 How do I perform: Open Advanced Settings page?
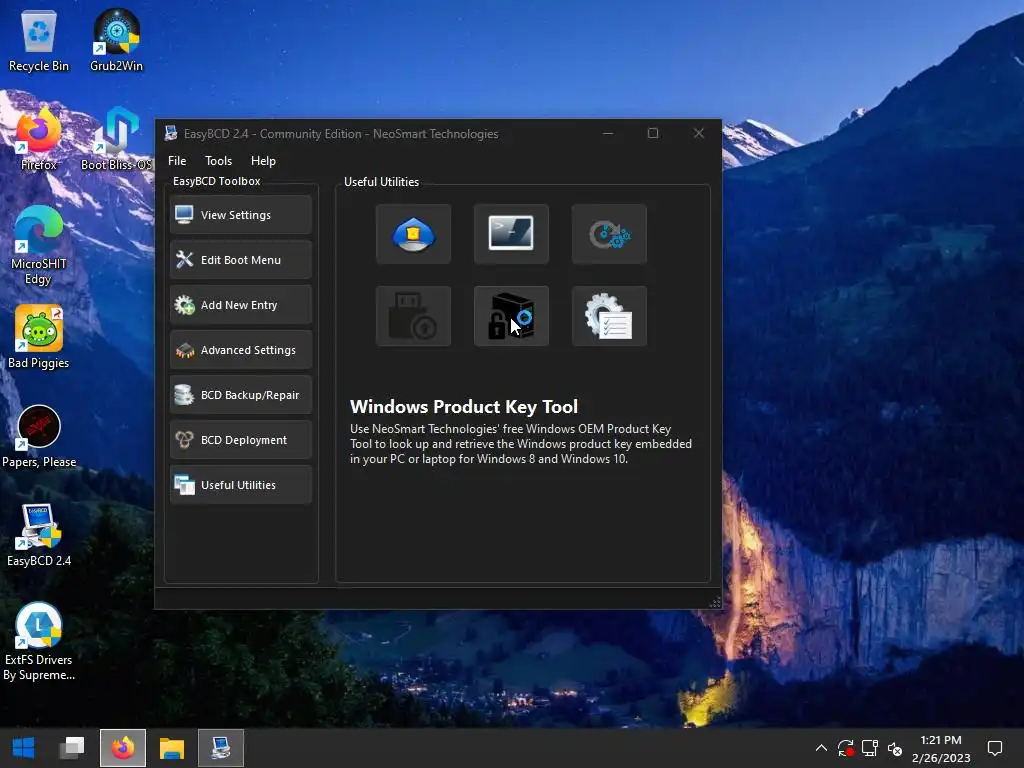click(x=241, y=350)
